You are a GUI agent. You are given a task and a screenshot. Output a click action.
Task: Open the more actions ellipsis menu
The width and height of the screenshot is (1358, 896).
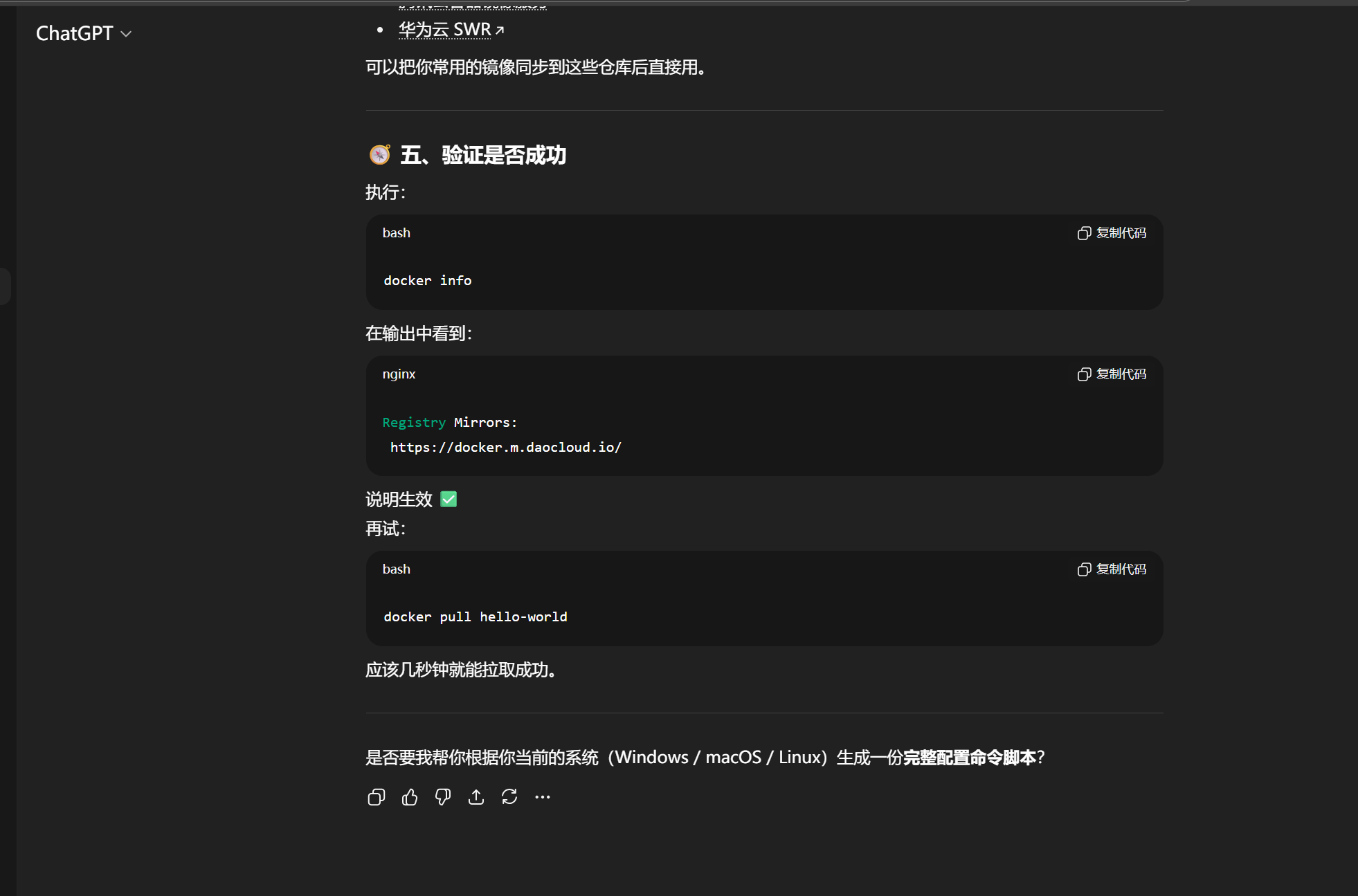(543, 797)
